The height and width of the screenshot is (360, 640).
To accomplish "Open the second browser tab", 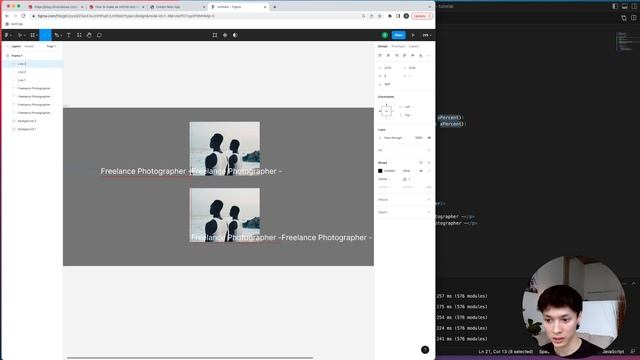I will point(116,7).
